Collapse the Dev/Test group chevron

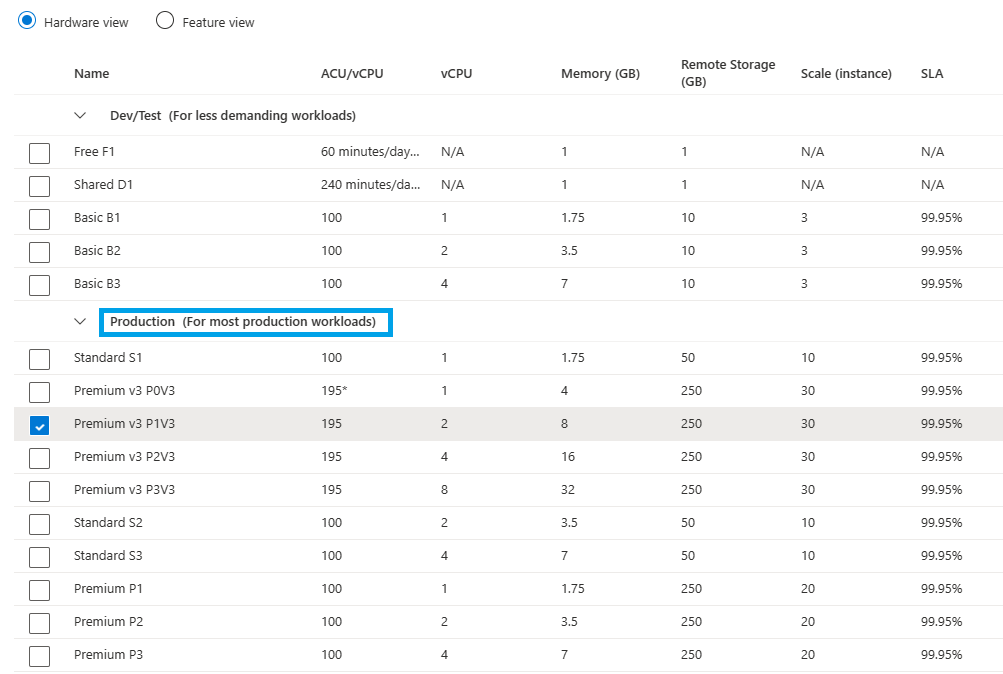coord(81,116)
